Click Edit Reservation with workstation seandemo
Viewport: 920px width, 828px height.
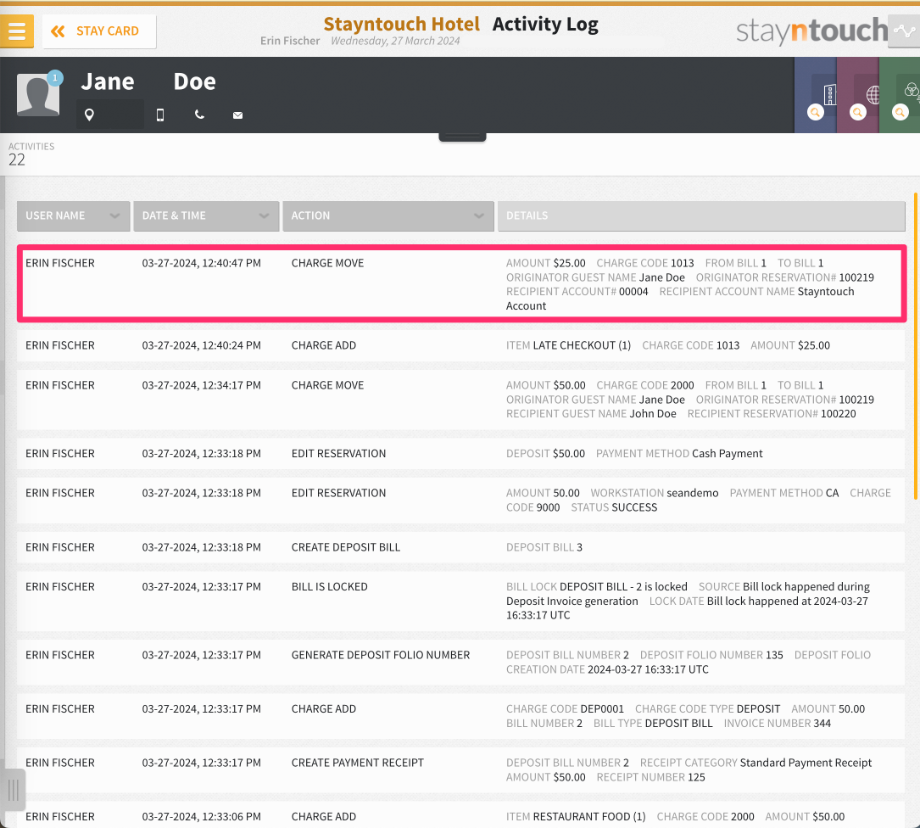click(x=461, y=500)
